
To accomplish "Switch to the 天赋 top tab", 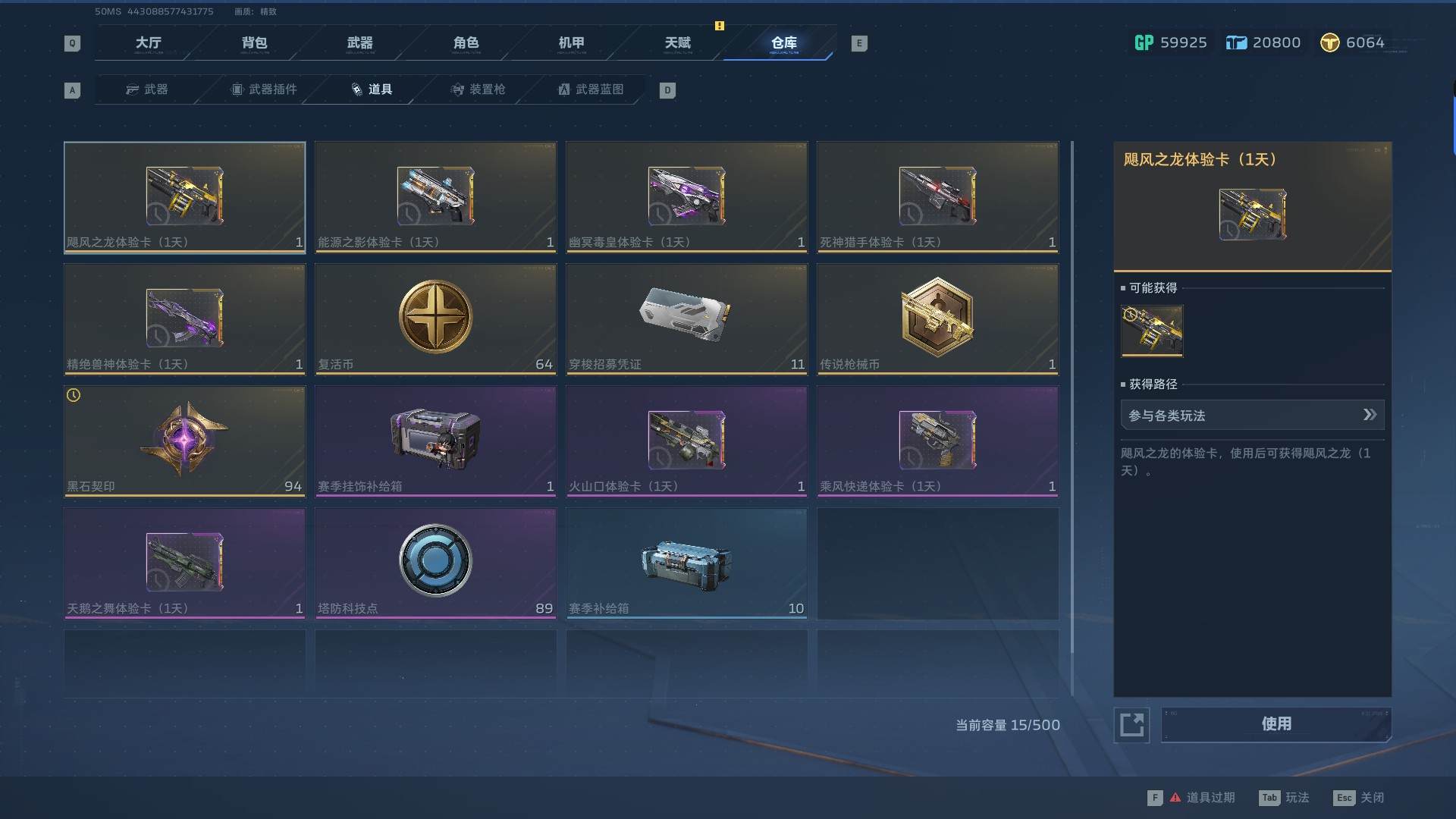I will coord(677,43).
